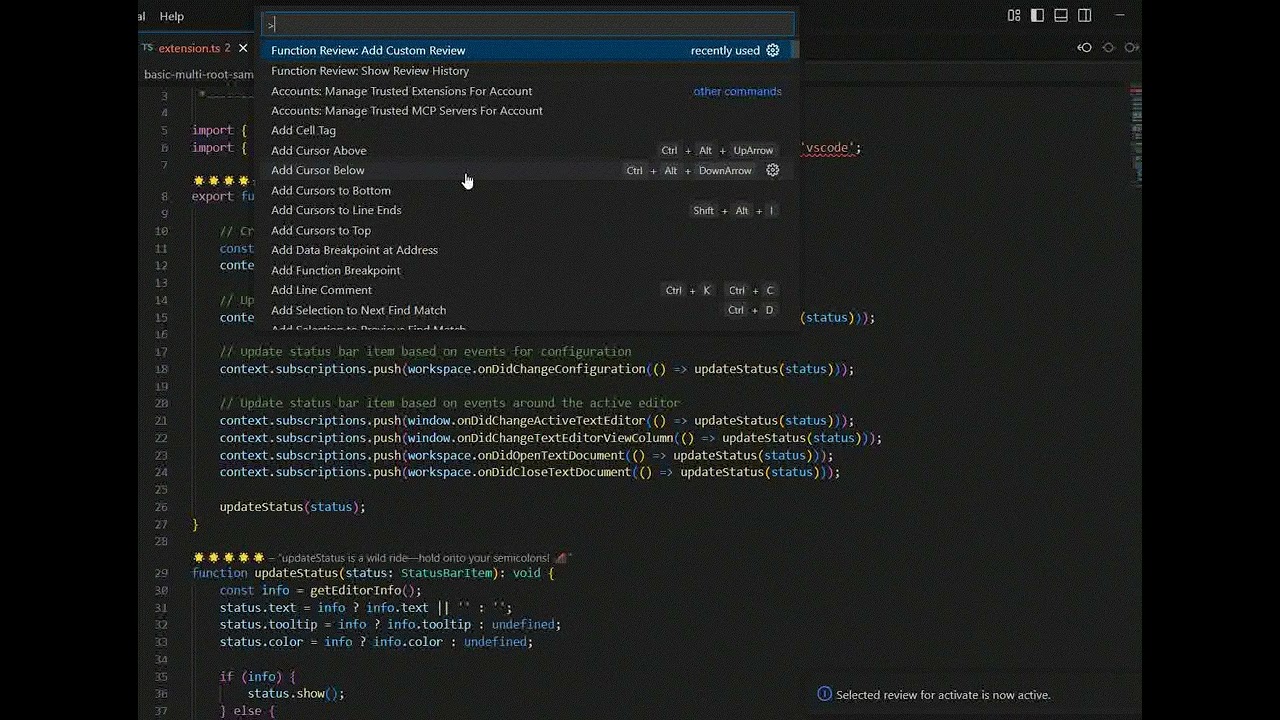Switch to extension.ts tab
The height and width of the screenshot is (720, 1280).
[194, 48]
